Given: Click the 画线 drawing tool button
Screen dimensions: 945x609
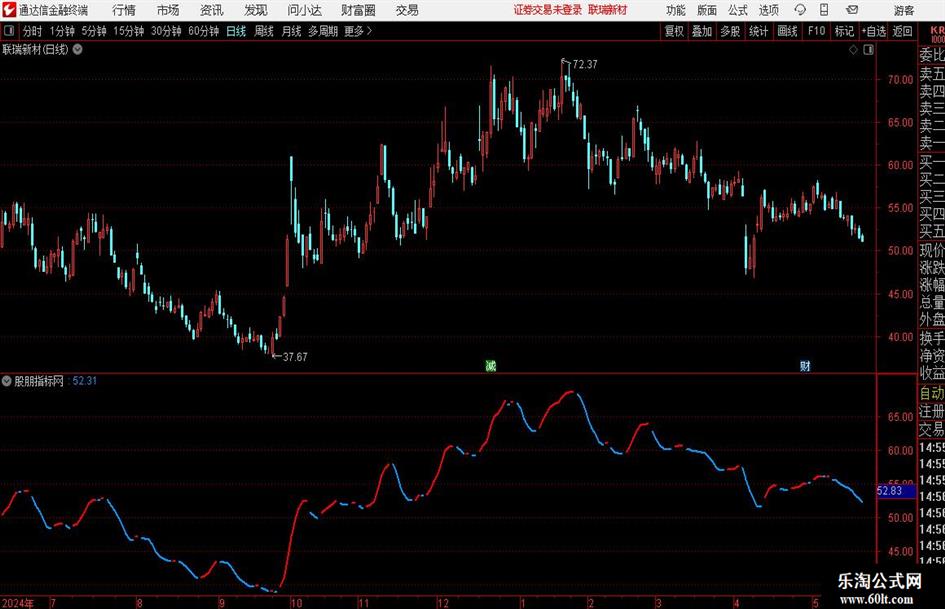Looking at the screenshot, I should [787, 31].
